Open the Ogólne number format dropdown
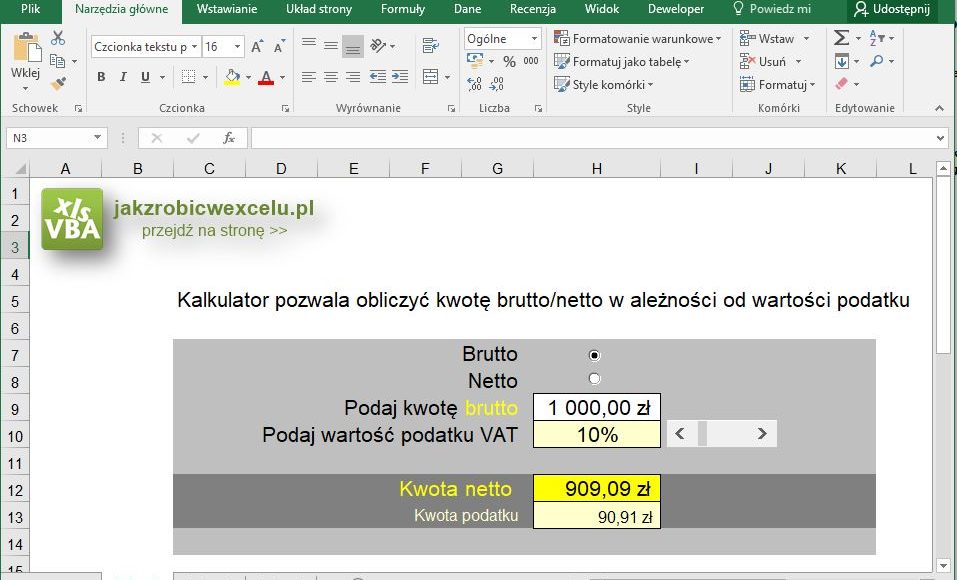The width and height of the screenshot is (957, 580). coord(534,38)
